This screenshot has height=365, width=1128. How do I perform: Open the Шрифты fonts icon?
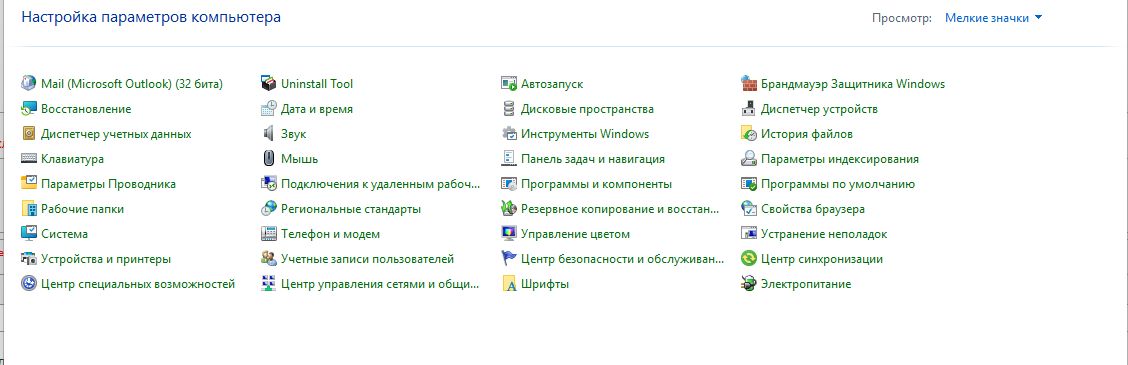coord(509,284)
